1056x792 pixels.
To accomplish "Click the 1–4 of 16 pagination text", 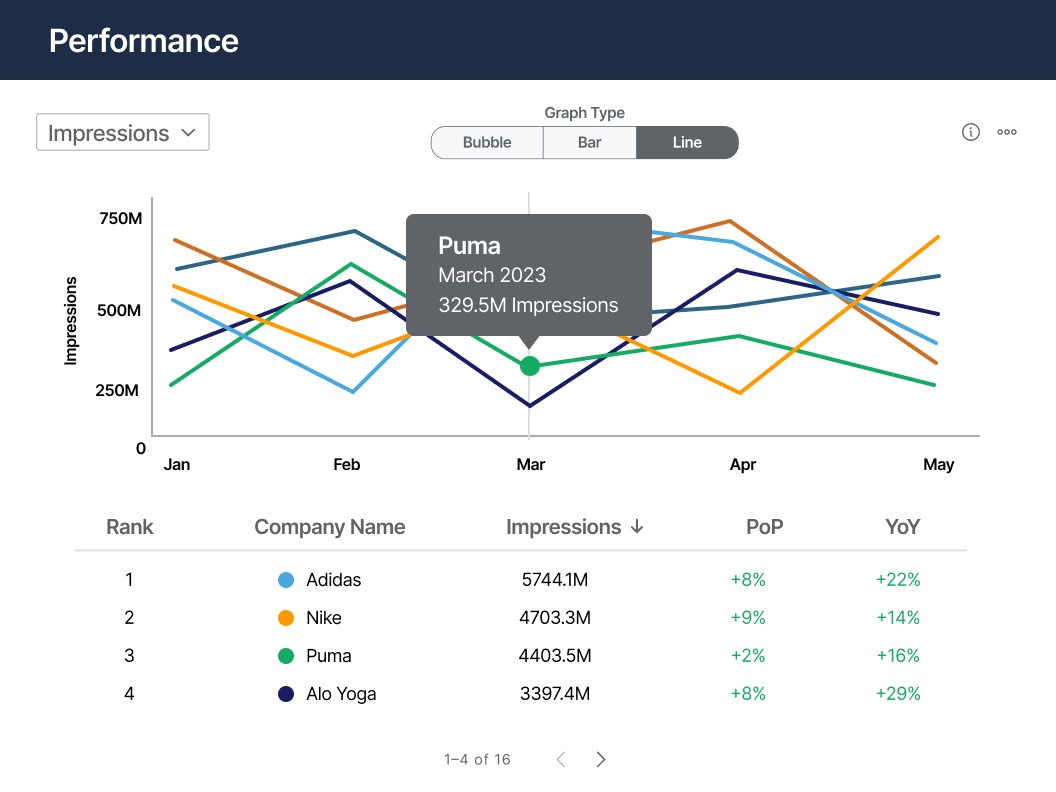I will tap(477, 760).
